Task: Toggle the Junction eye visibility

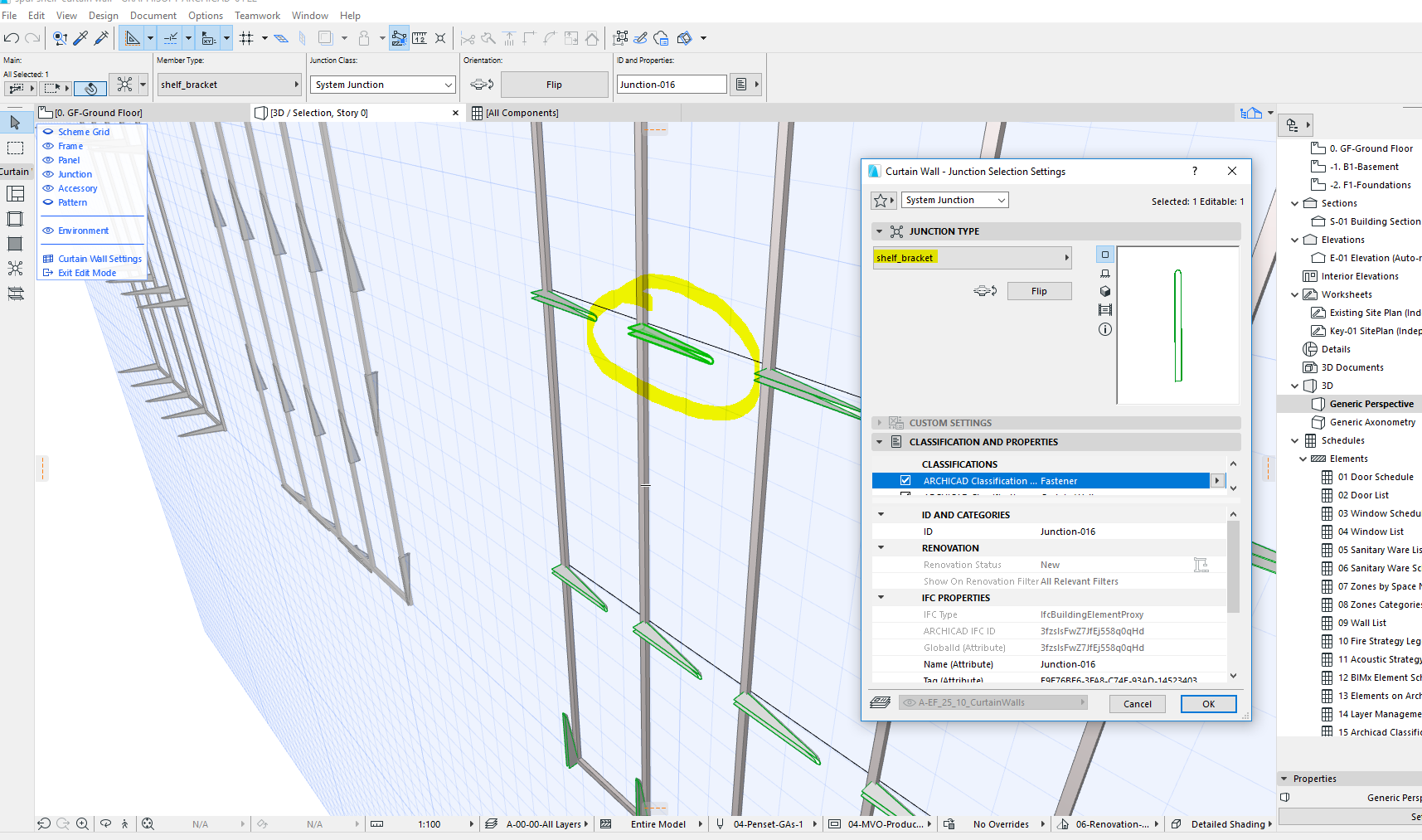Action: 48,174
